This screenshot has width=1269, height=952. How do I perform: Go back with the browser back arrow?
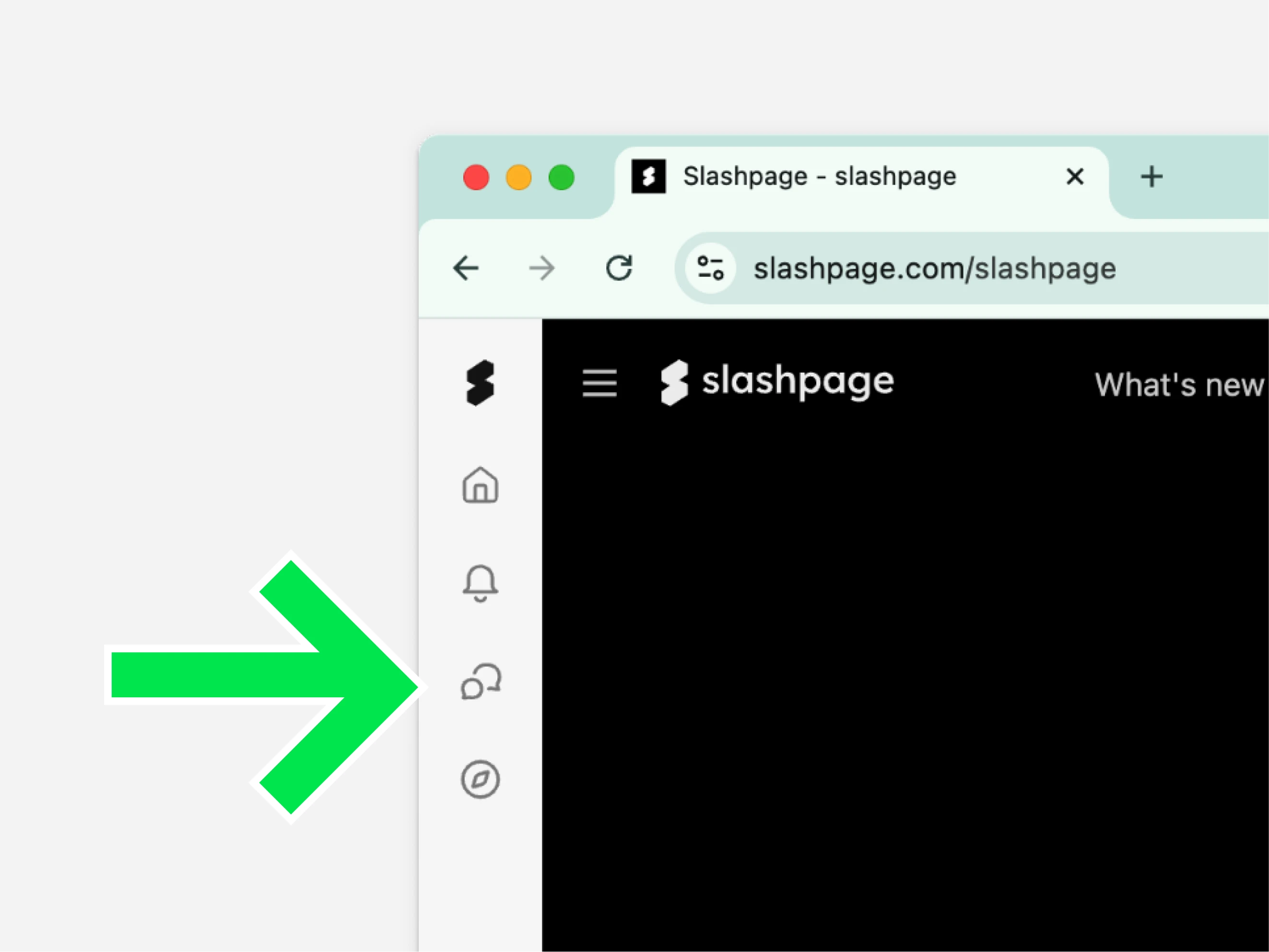click(x=466, y=268)
